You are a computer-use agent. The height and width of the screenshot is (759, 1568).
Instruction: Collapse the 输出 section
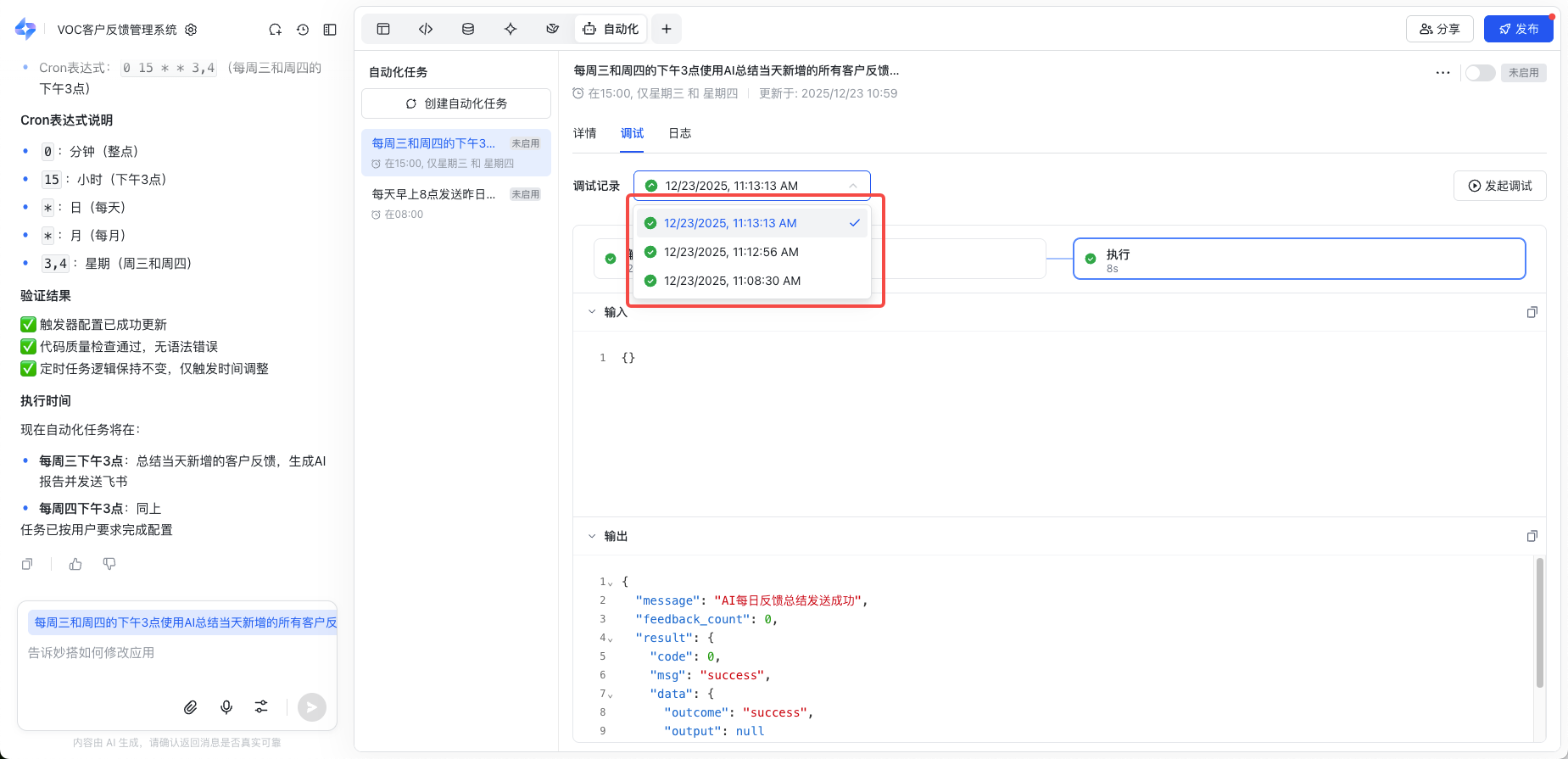[592, 536]
